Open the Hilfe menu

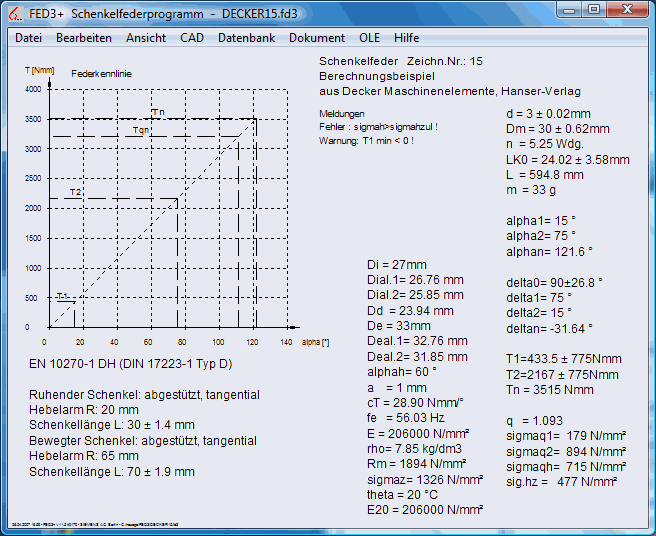(407, 38)
